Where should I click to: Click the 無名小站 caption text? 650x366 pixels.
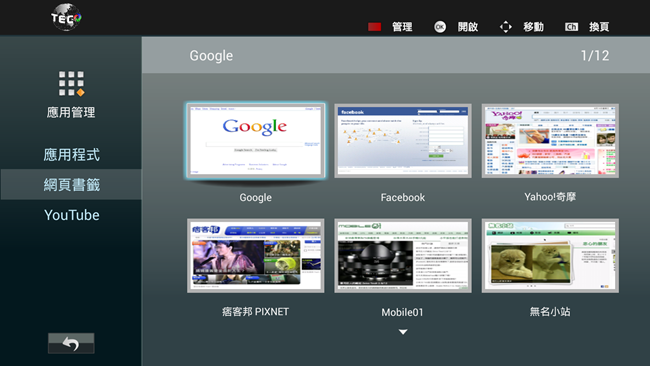[x=550, y=312]
